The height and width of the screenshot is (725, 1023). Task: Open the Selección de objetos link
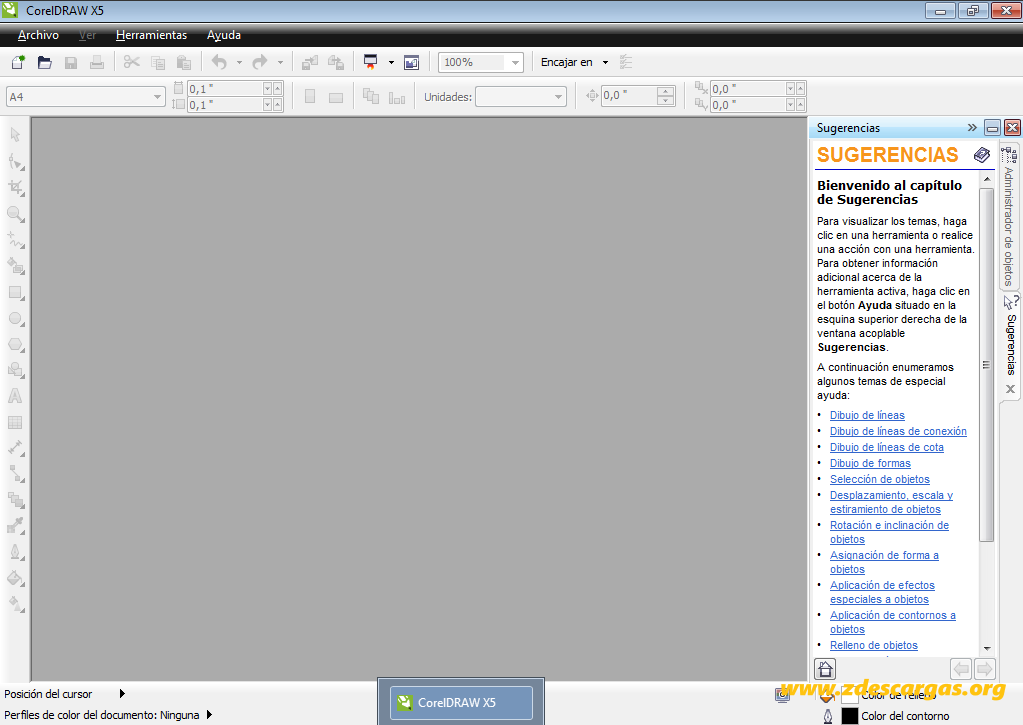coord(879,479)
